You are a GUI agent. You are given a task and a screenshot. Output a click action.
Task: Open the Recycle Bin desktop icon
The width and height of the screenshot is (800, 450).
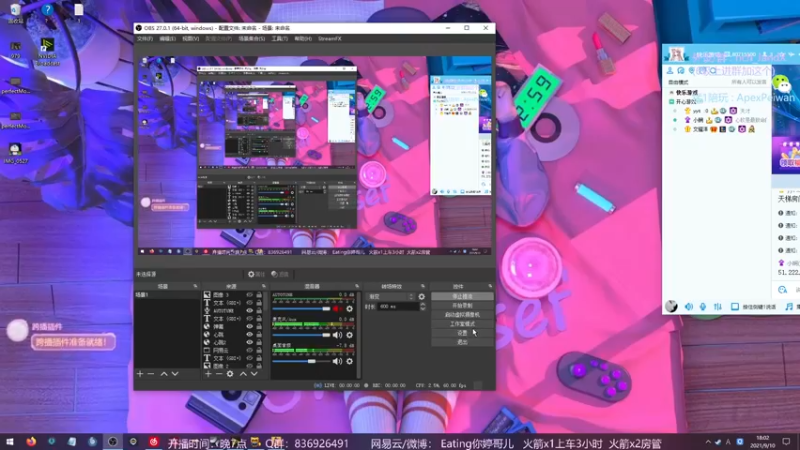pos(15,13)
